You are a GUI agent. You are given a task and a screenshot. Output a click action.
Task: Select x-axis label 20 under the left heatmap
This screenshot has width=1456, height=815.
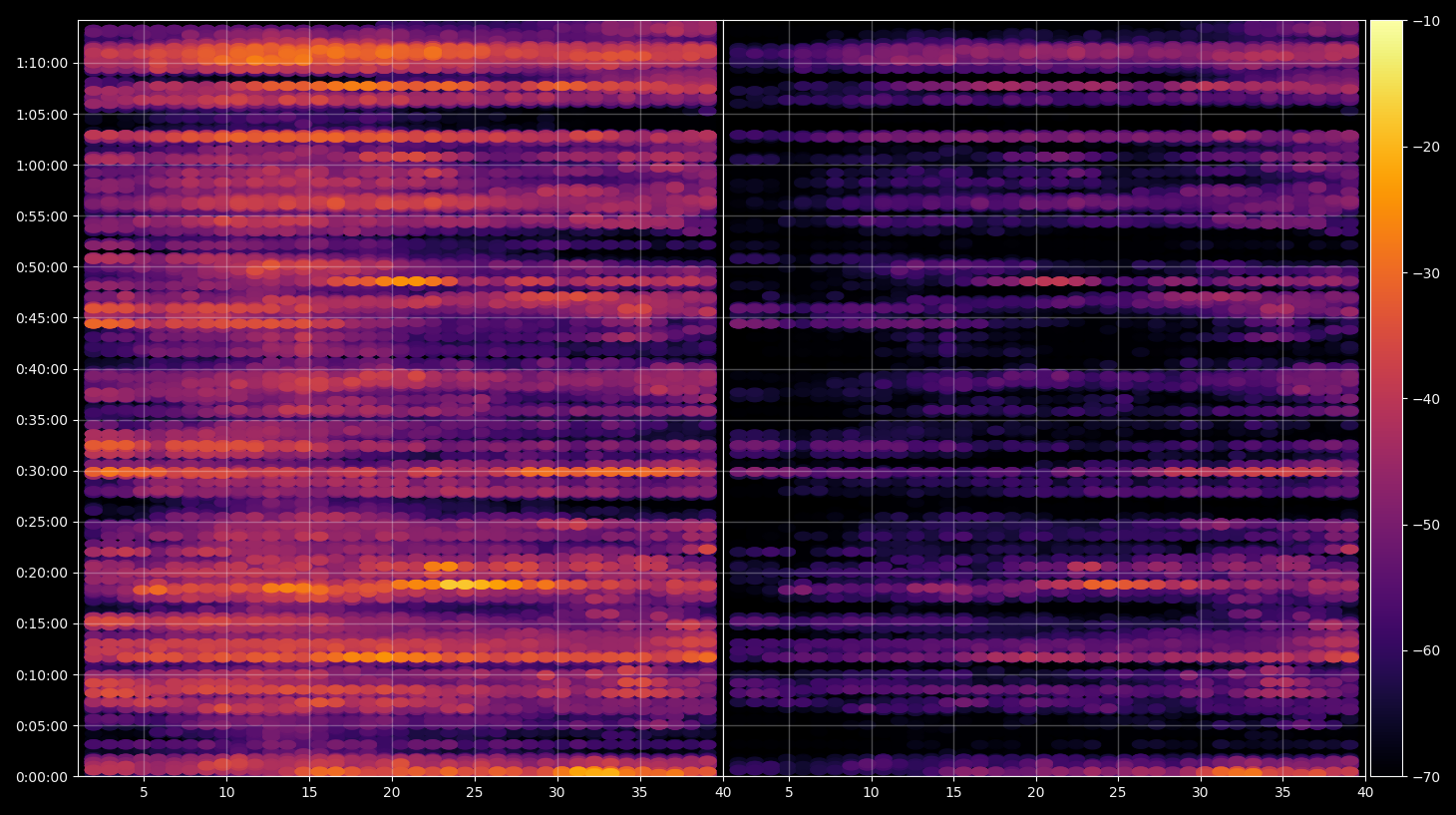[x=392, y=793]
